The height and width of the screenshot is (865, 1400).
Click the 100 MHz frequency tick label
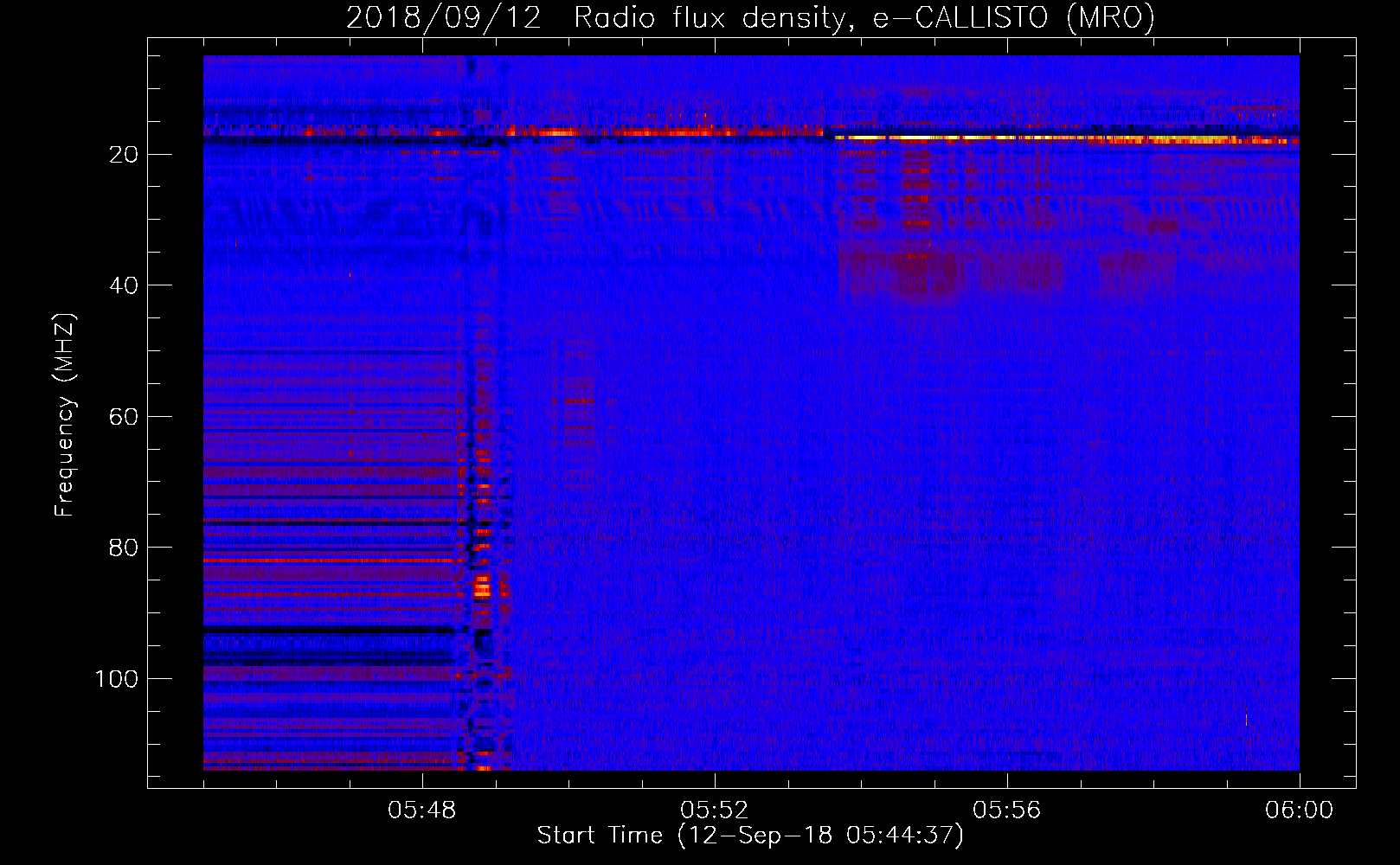tap(116, 679)
